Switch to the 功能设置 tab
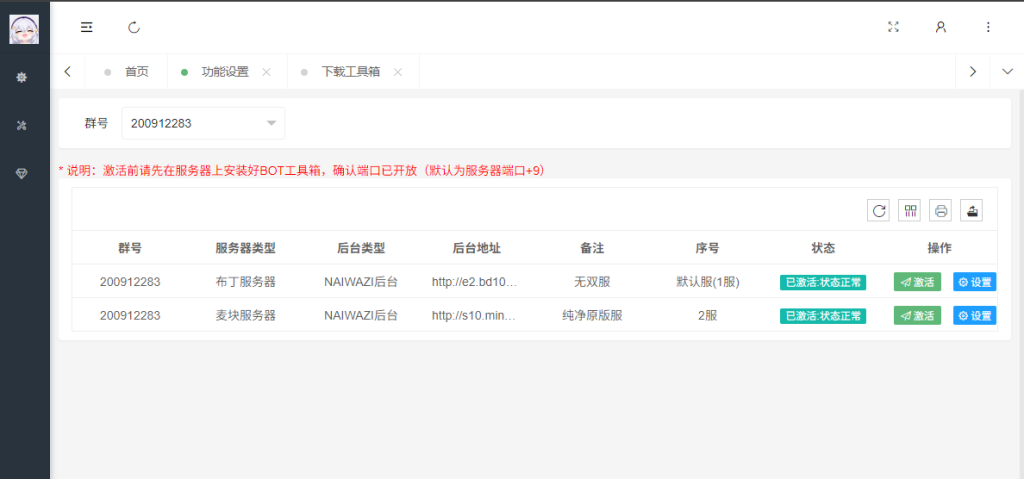The width and height of the screenshot is (1024, 479). click(225, 72)
